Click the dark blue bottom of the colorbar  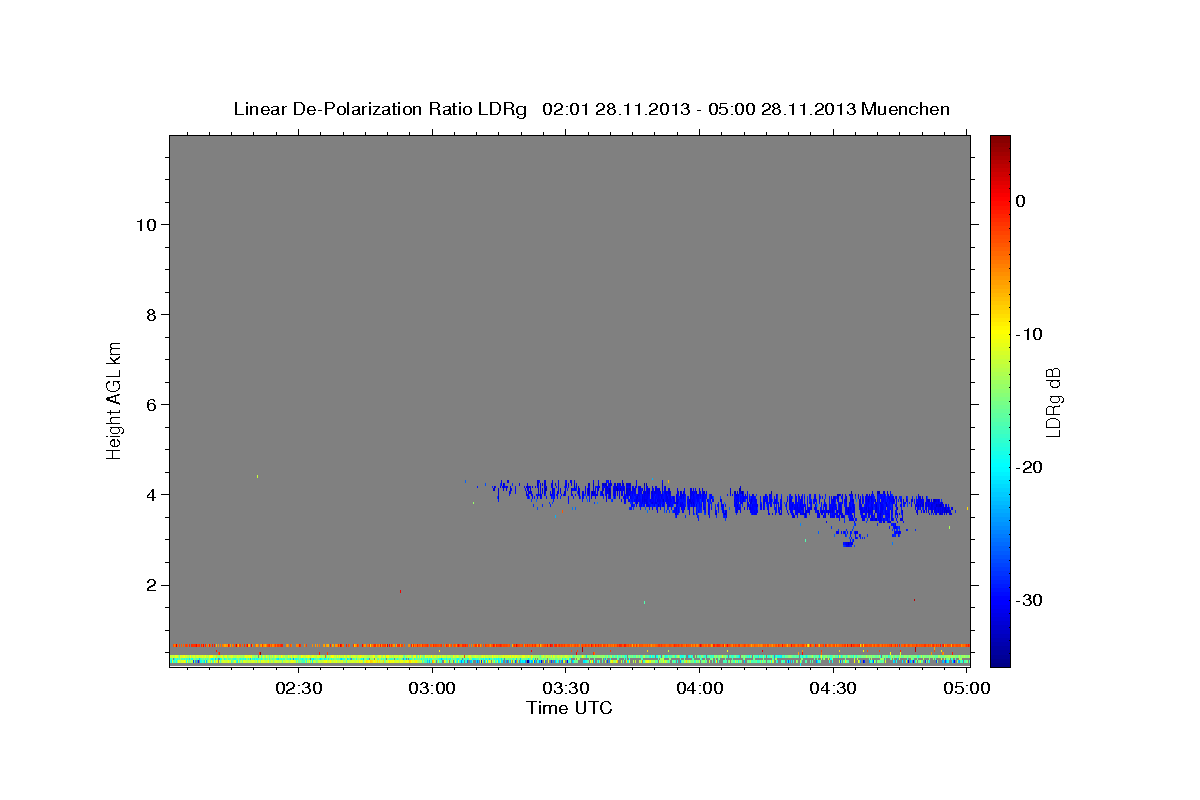[1000, 658]
